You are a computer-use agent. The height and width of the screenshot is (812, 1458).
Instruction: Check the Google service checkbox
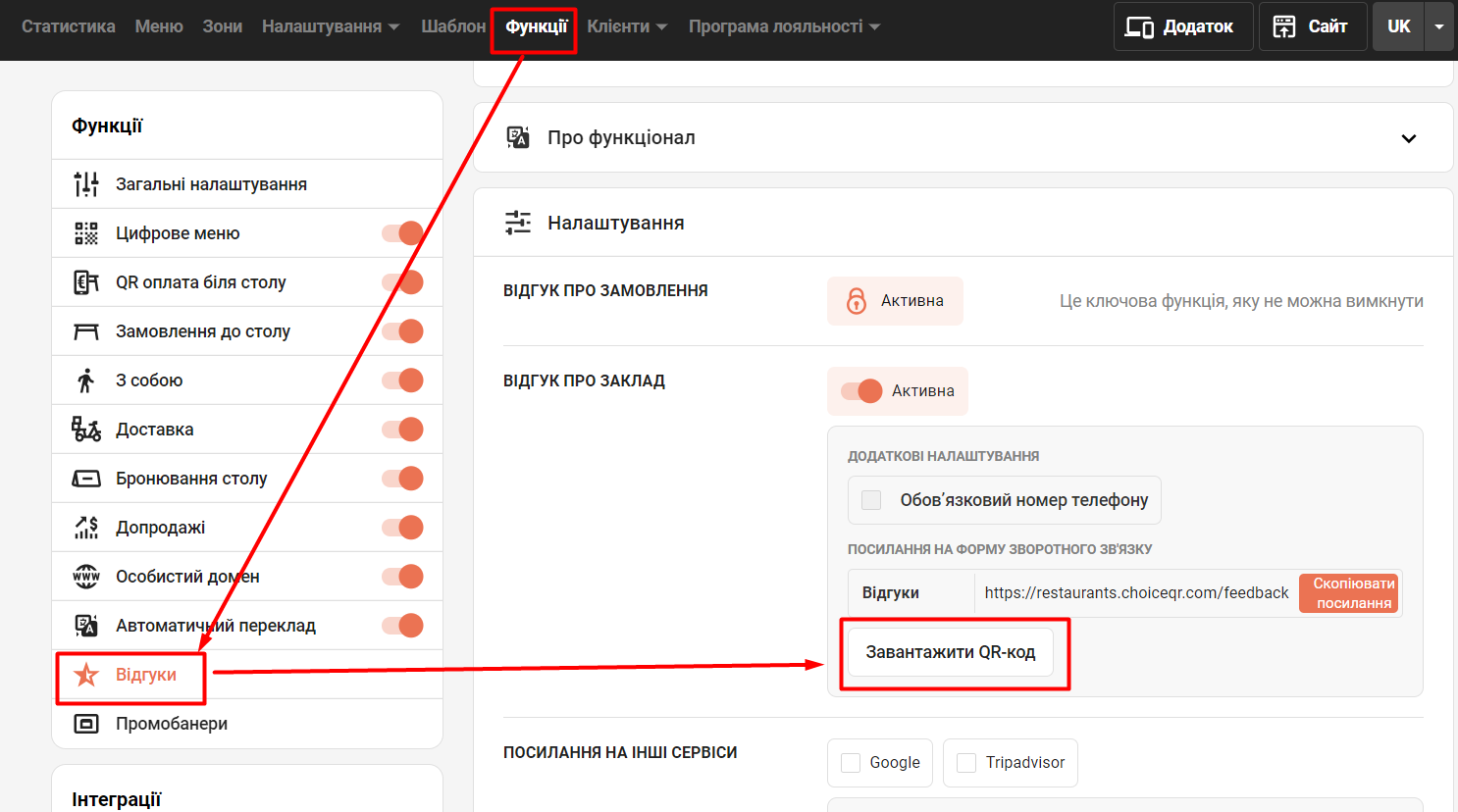pos(852,763)
